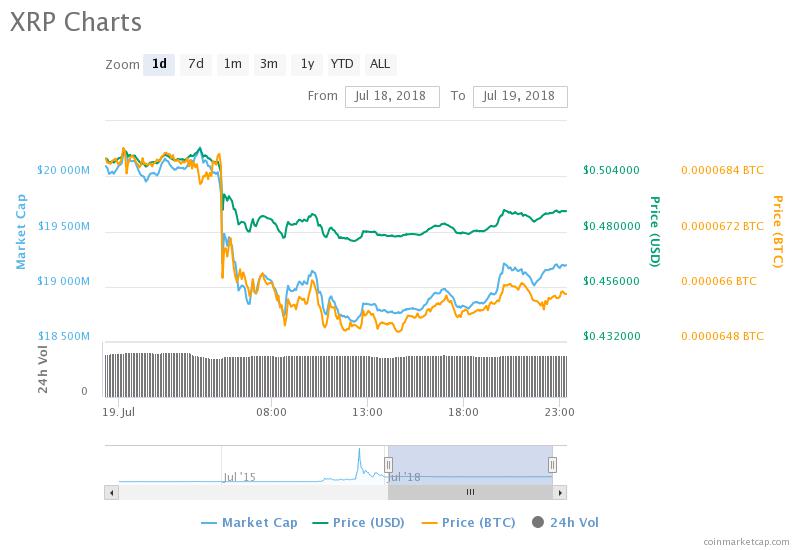Click the 24h volume bars area
The height and width of the screenshot is (550, 800).
336,376
